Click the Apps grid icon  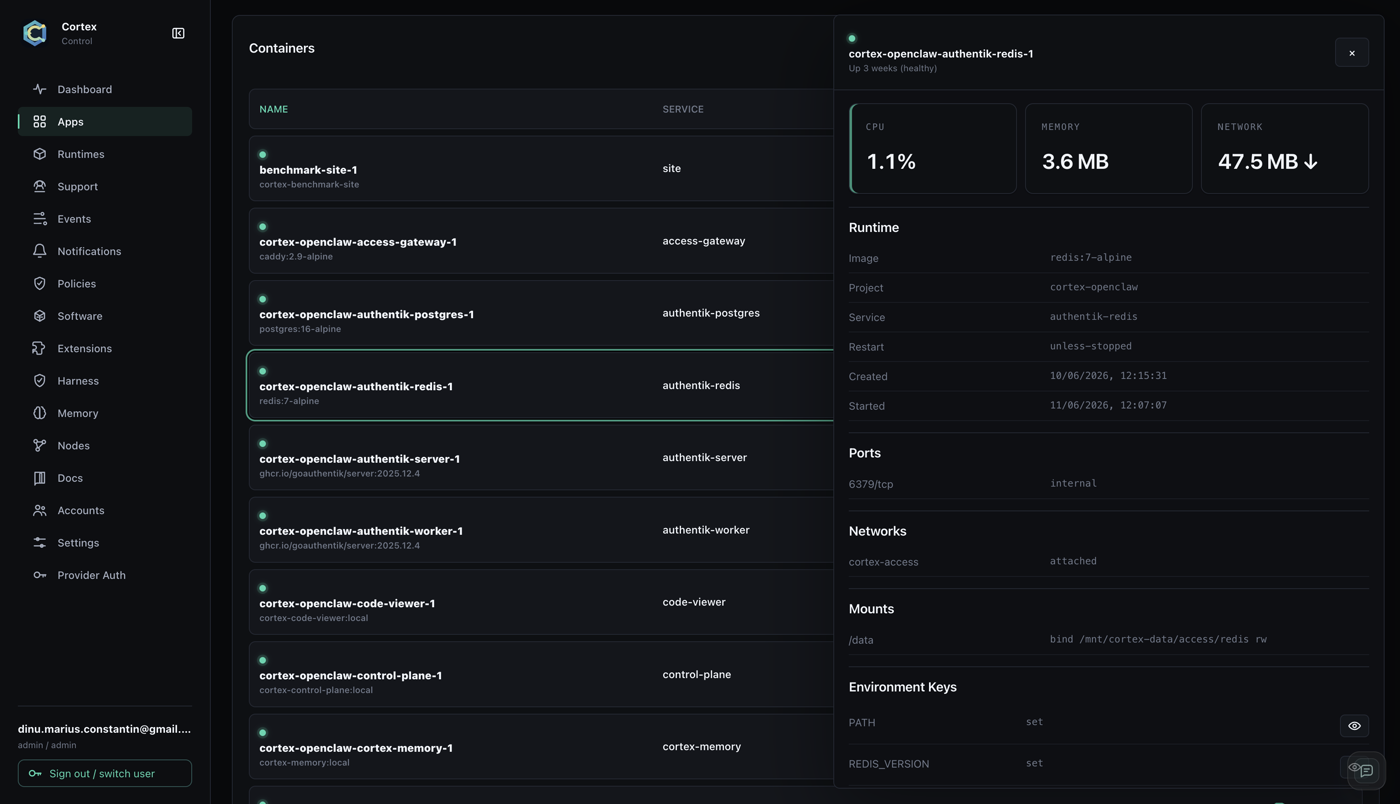pos(40,122)
